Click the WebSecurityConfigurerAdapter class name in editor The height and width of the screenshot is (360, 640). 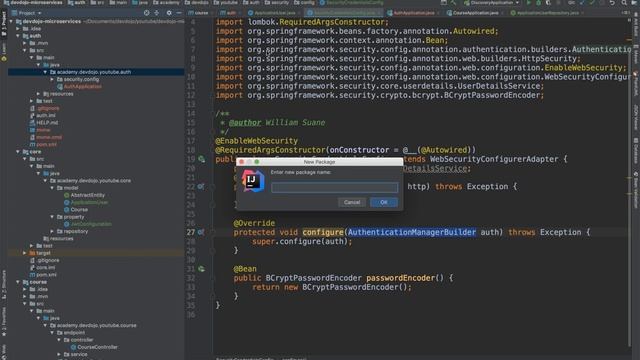point(494,159)
